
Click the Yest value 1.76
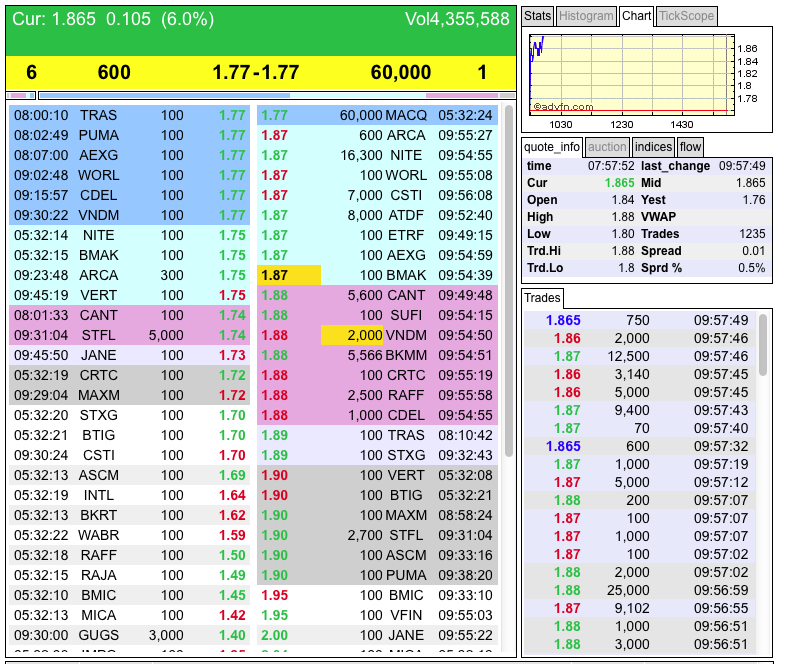click(x=754, y=200)
